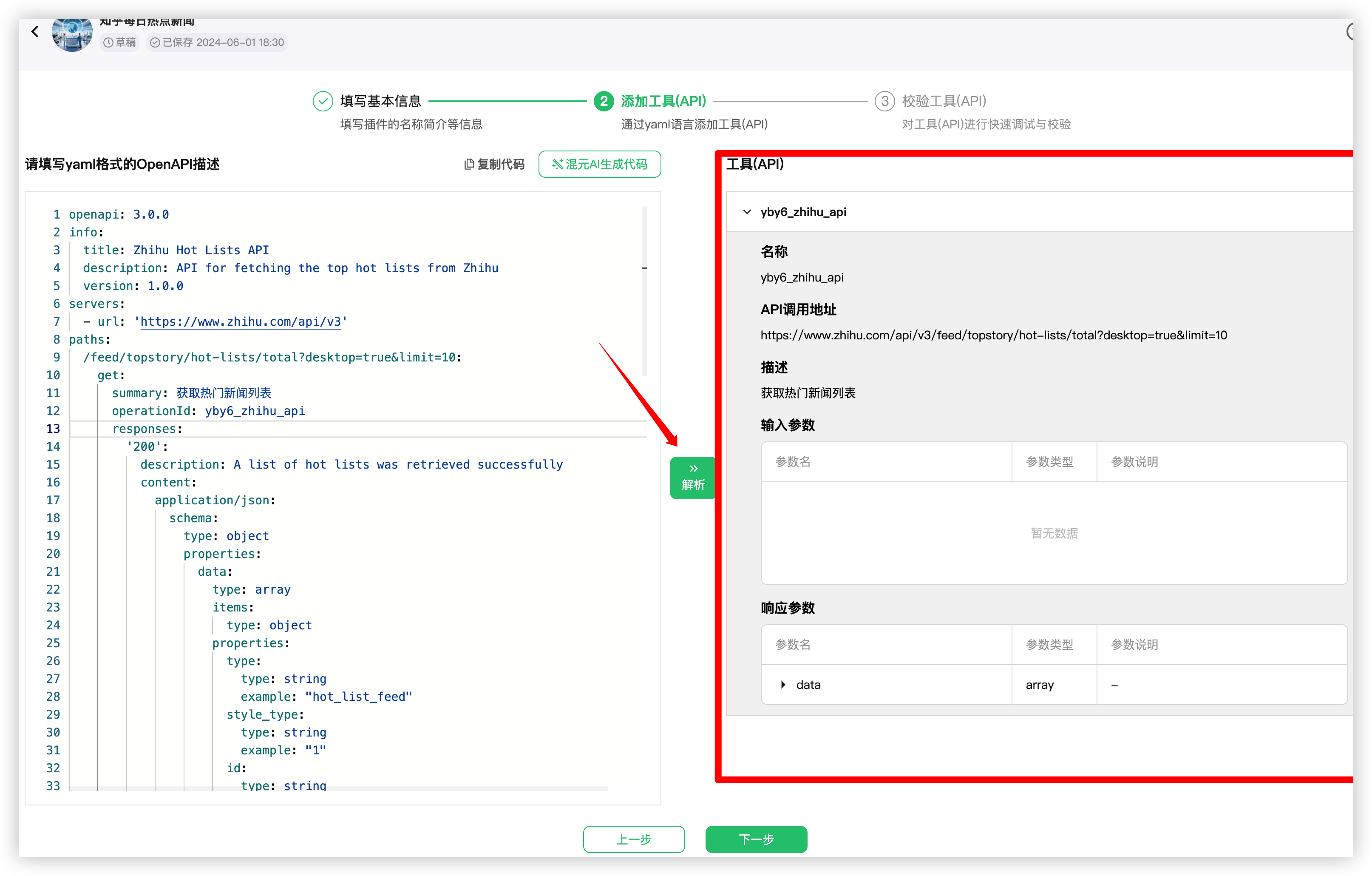The image size is (1372, 876).
Task: Place cursor on line 13 responses
Action: [147, 429]
